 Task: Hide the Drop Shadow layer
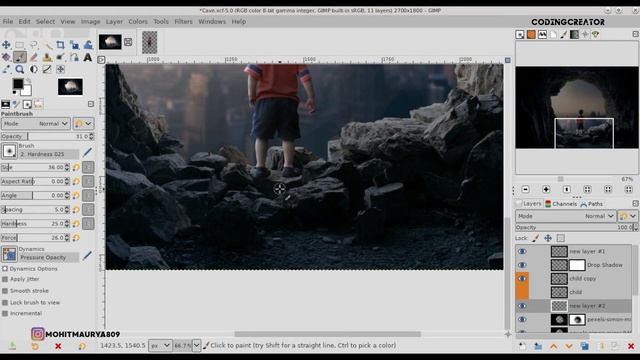point(522,265)
